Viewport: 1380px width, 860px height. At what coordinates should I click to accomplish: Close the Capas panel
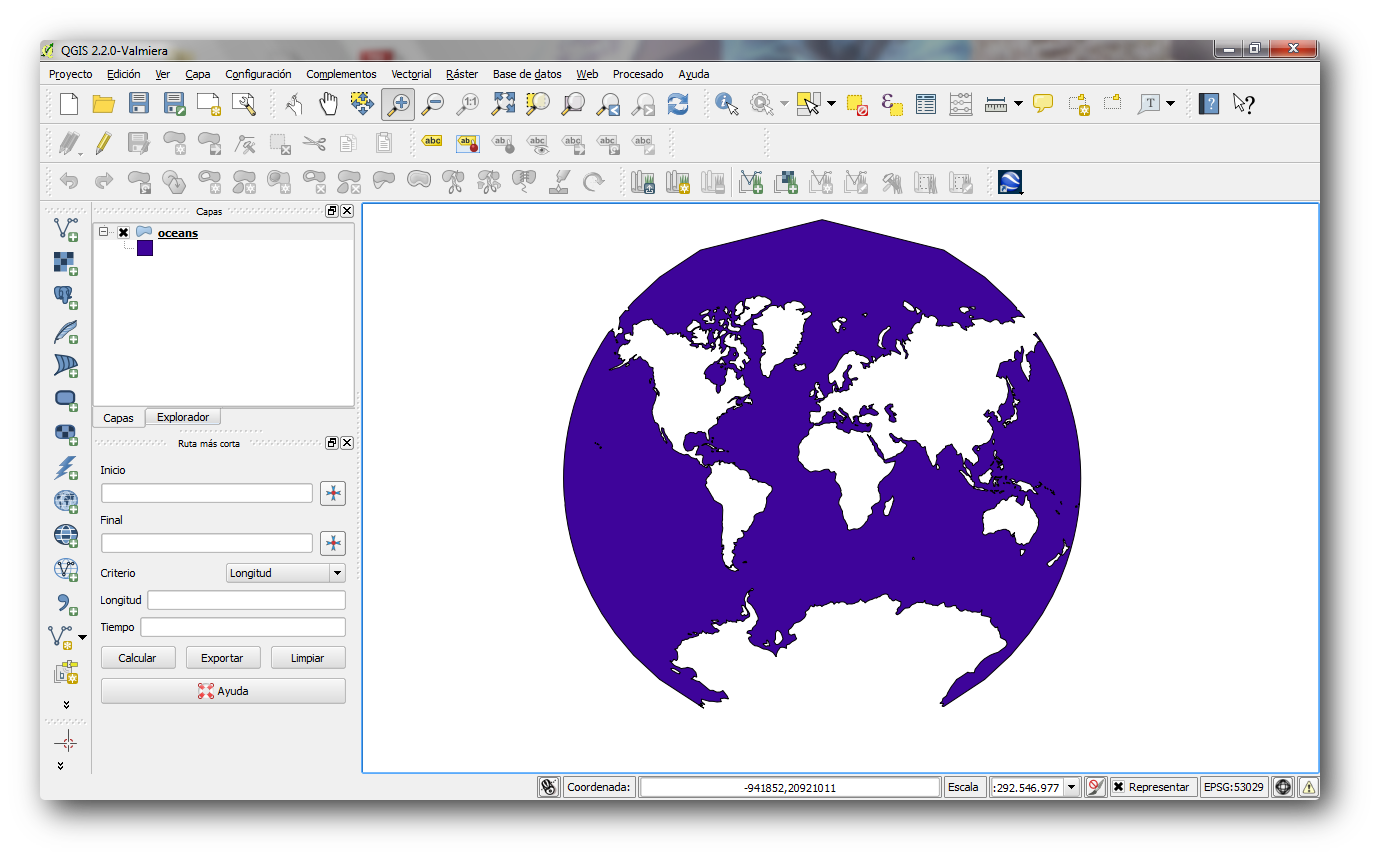coord(347,211)
